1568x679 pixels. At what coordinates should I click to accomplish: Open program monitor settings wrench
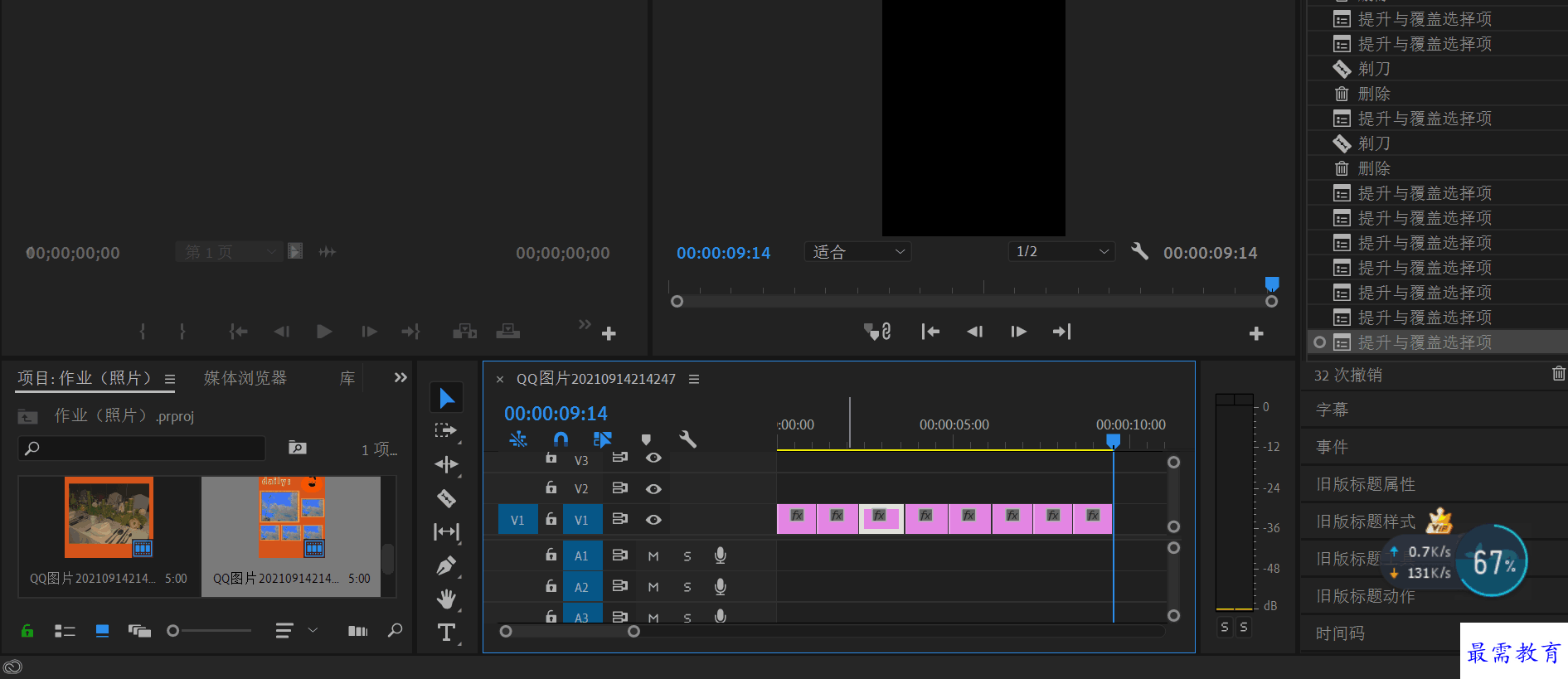pos(1140,251)
